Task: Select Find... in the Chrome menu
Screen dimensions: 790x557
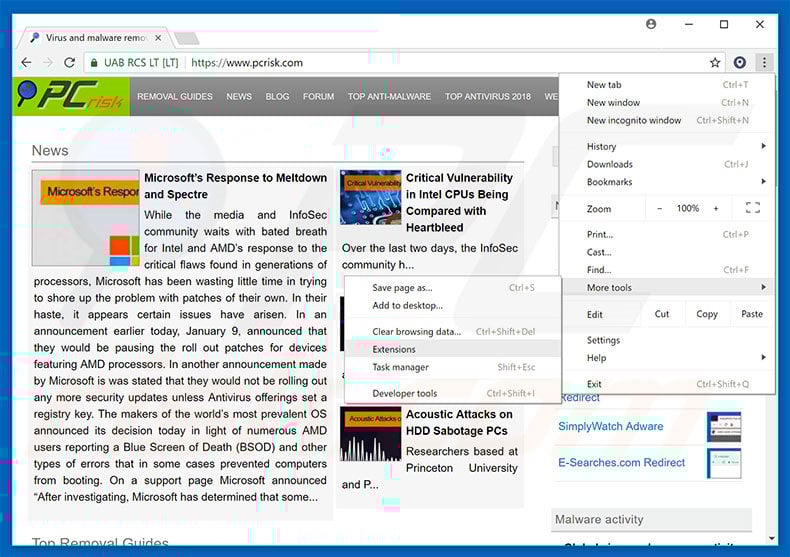Action: coord(667,270)
